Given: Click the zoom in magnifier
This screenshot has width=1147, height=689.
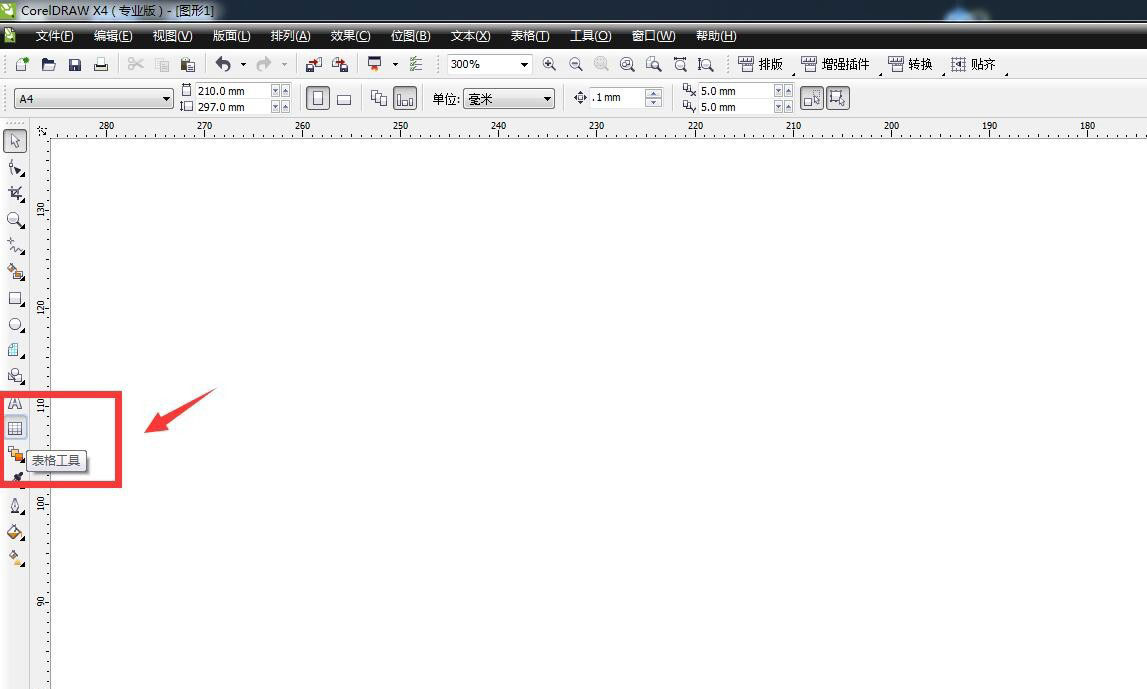Looking at the screenshot, I should click(x=549, y=64).
